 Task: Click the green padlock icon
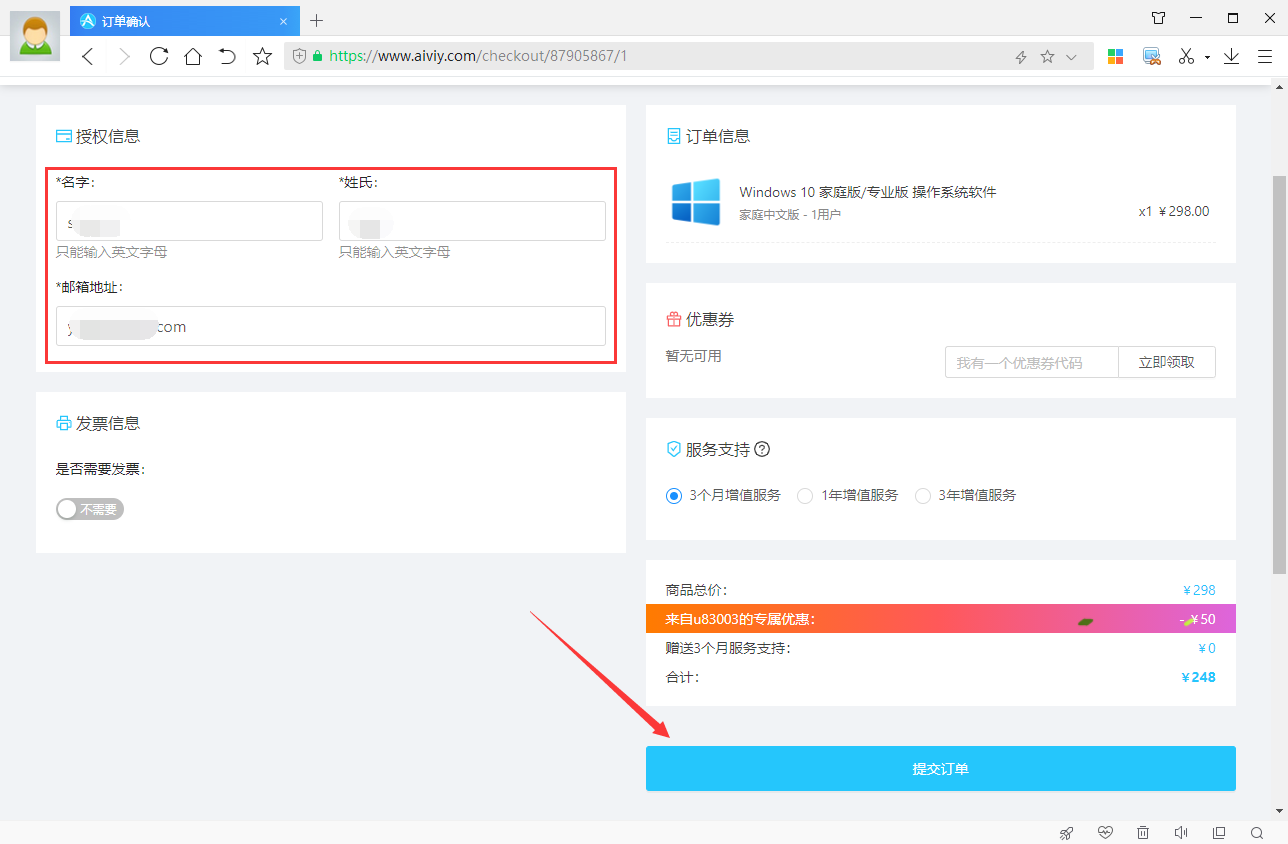[318, 57]
